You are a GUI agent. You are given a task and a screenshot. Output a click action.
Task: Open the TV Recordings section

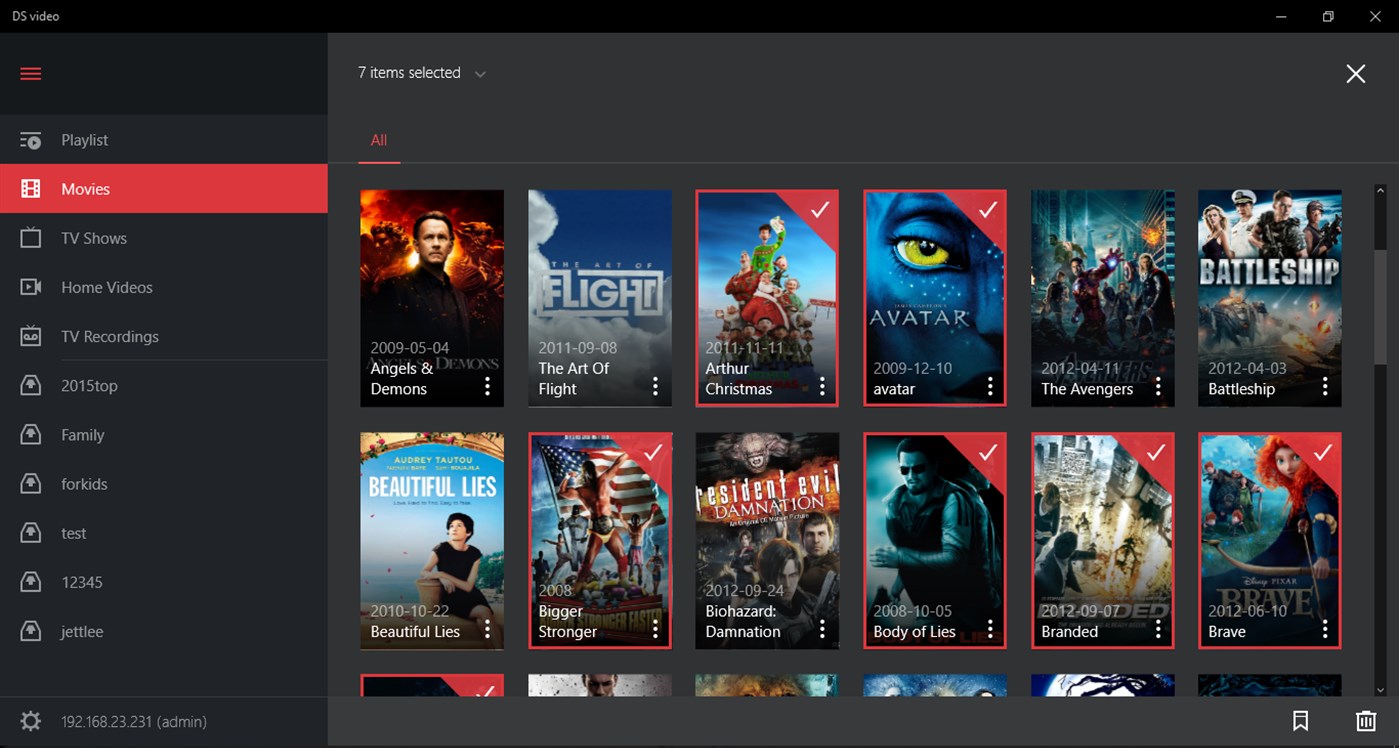(108, 336)
